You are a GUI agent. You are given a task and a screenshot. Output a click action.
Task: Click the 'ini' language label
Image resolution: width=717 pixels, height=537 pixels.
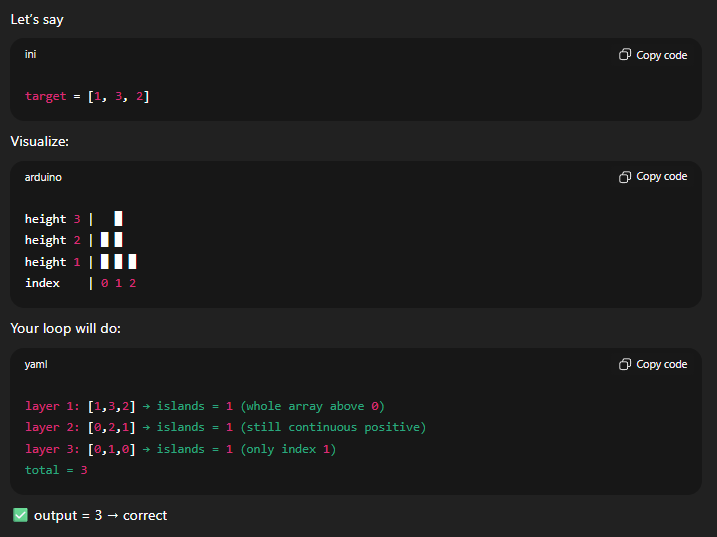(30, 54)
